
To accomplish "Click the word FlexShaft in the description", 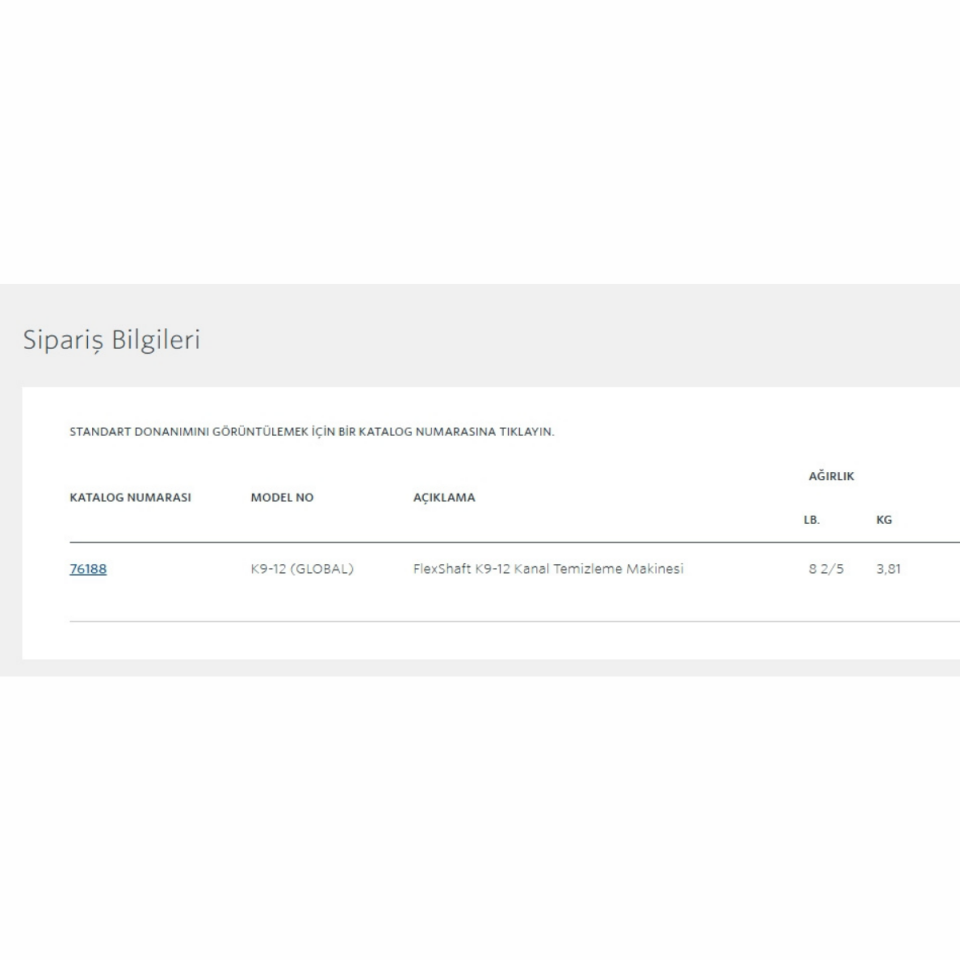I will [442, 569].
